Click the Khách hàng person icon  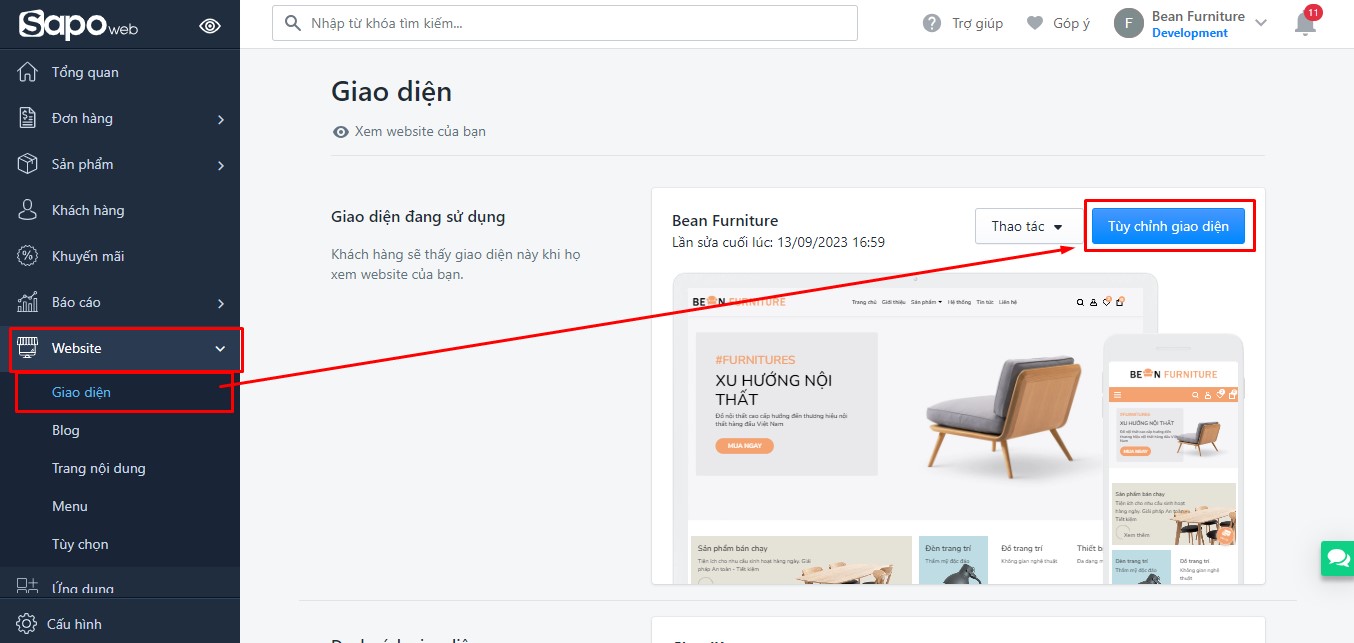[x=28, y=210]
